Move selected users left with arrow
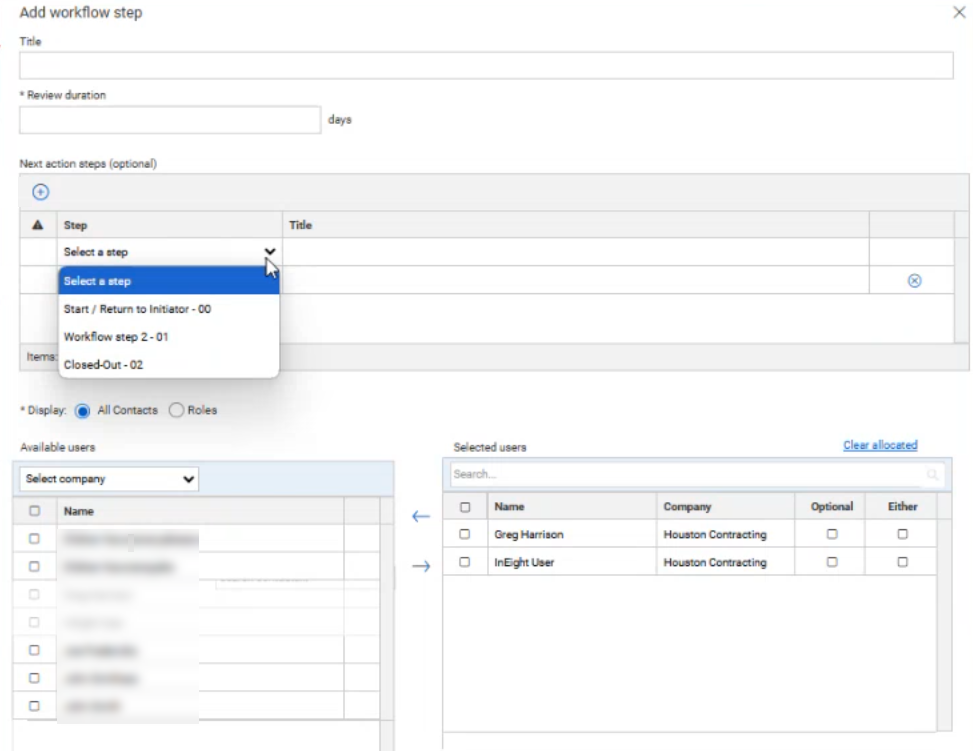The width and height of the screenshot is (973, 751). tap(421, 516)
